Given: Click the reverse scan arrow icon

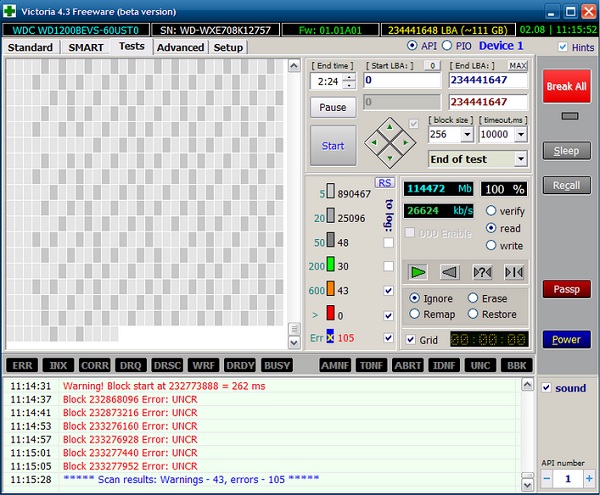Looking at the screenshot, I should point(450,271).
